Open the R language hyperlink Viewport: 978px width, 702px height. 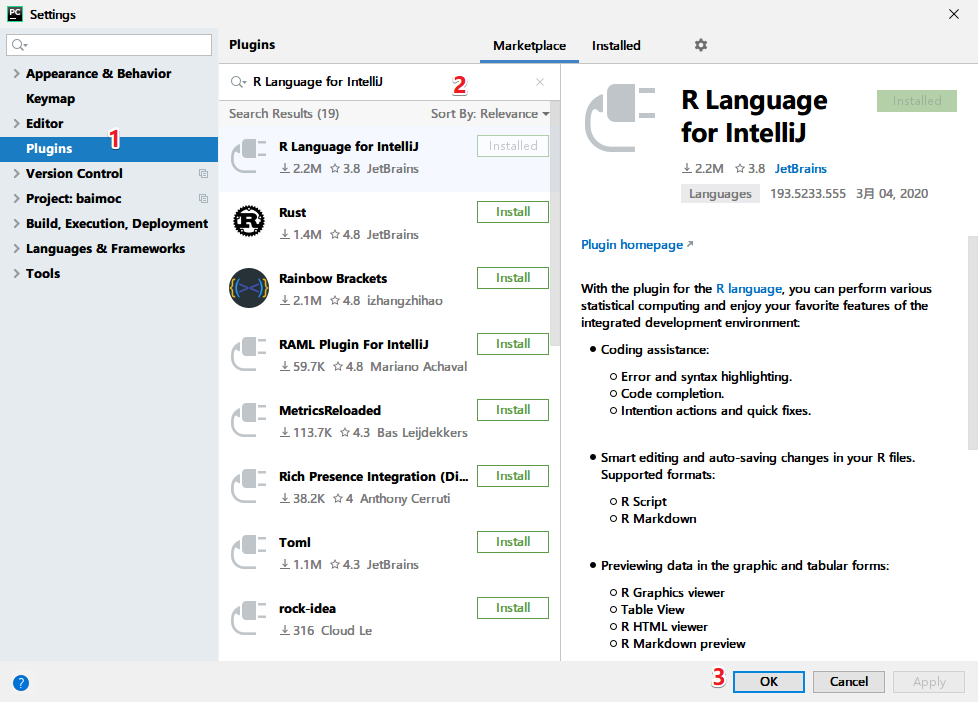(x=748, y=288)
